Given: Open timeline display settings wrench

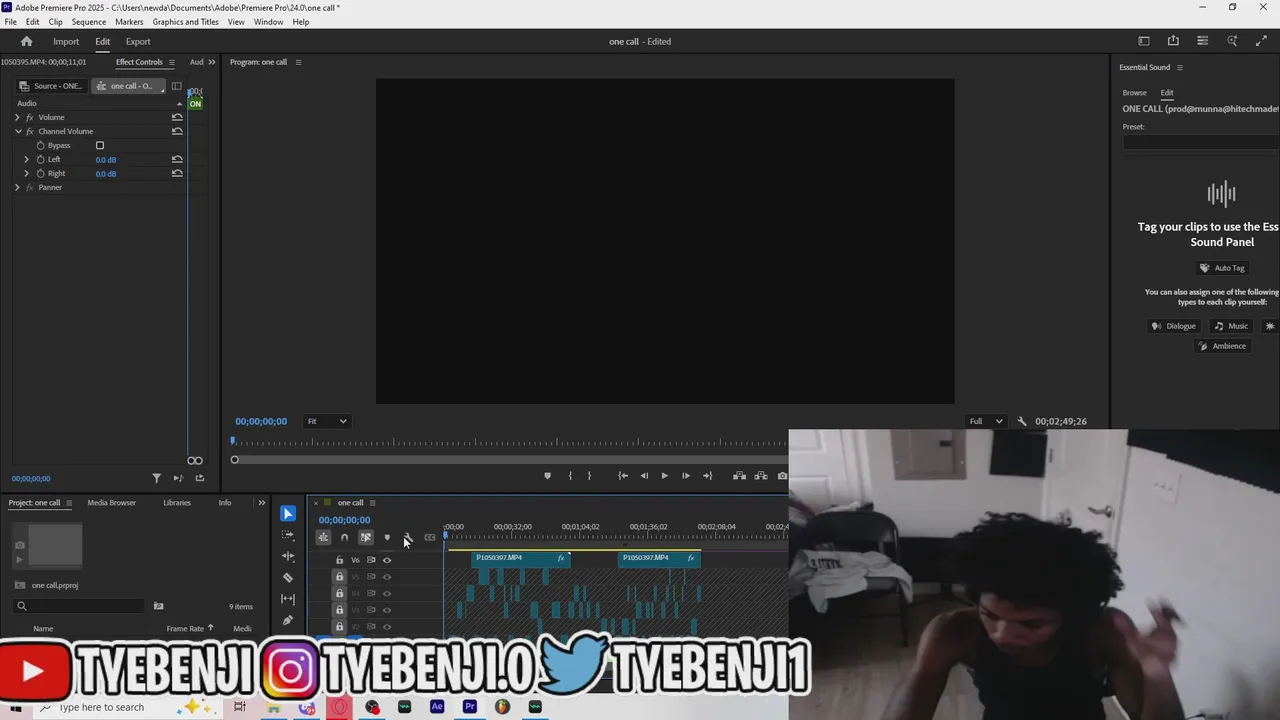Looking at the screenshot, I should [408, 537].
